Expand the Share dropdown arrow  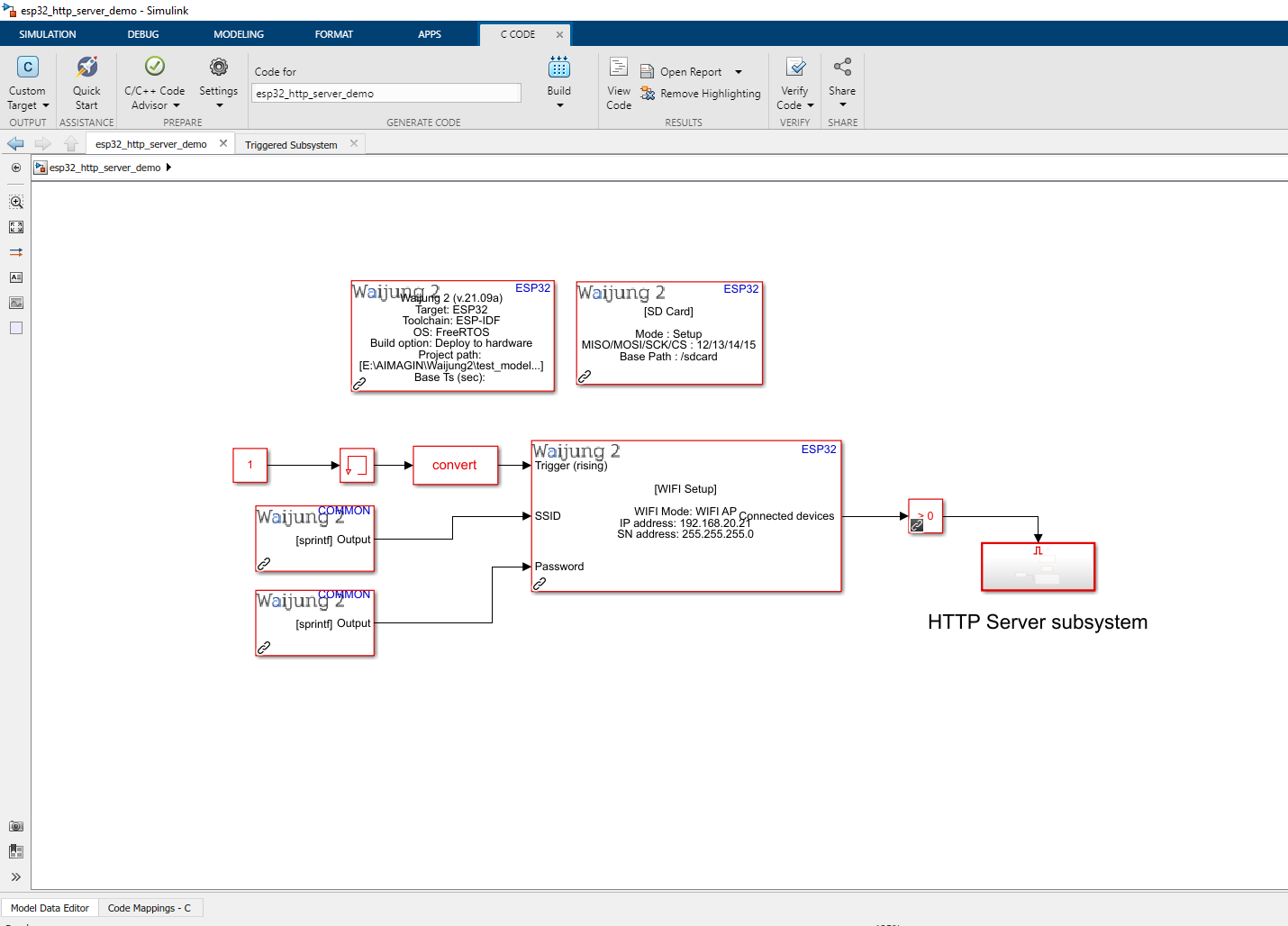(842, 105)
